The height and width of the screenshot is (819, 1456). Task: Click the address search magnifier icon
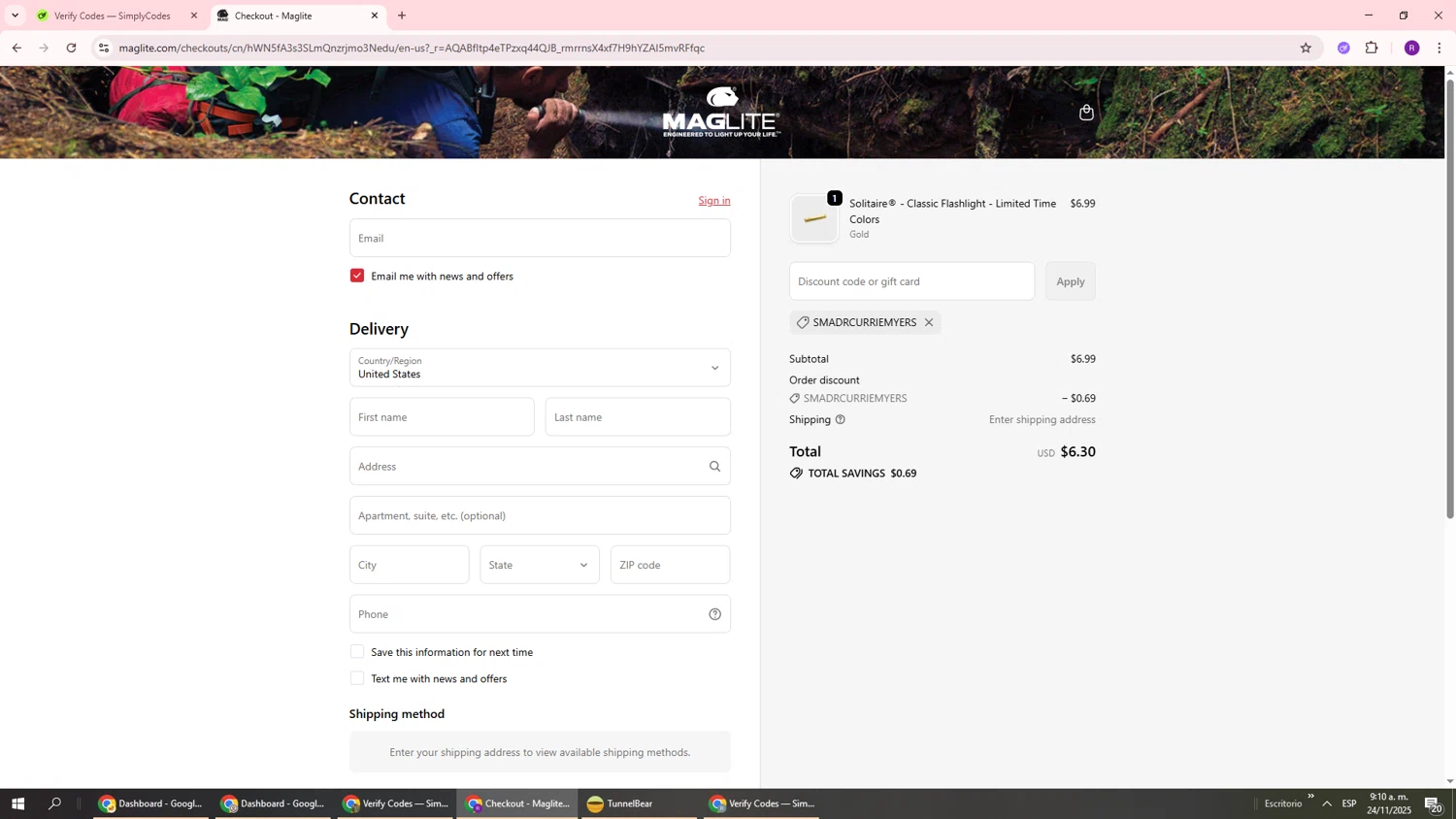(x=714, y=467)
